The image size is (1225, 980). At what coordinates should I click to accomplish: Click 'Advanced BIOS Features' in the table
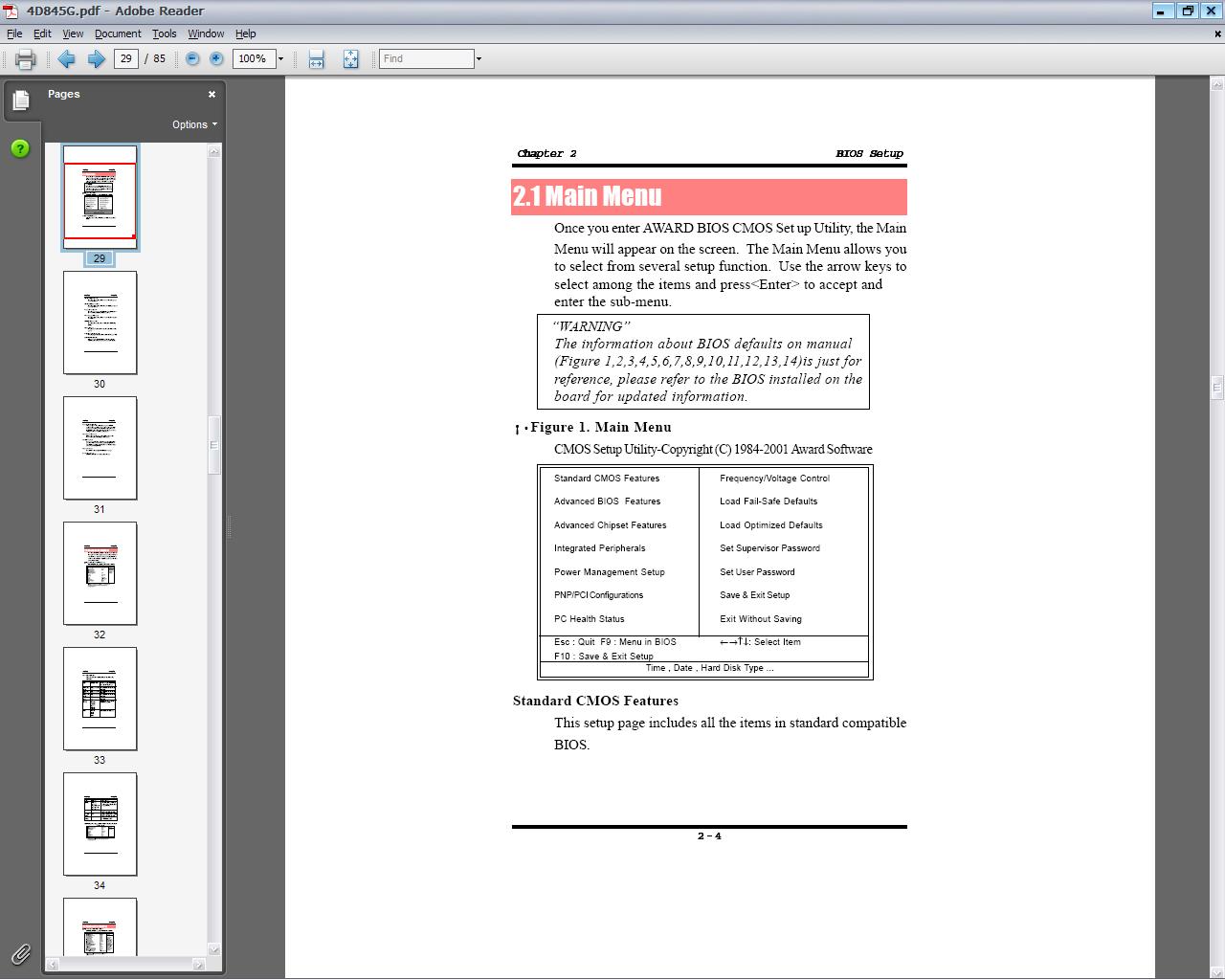[608, 501]
